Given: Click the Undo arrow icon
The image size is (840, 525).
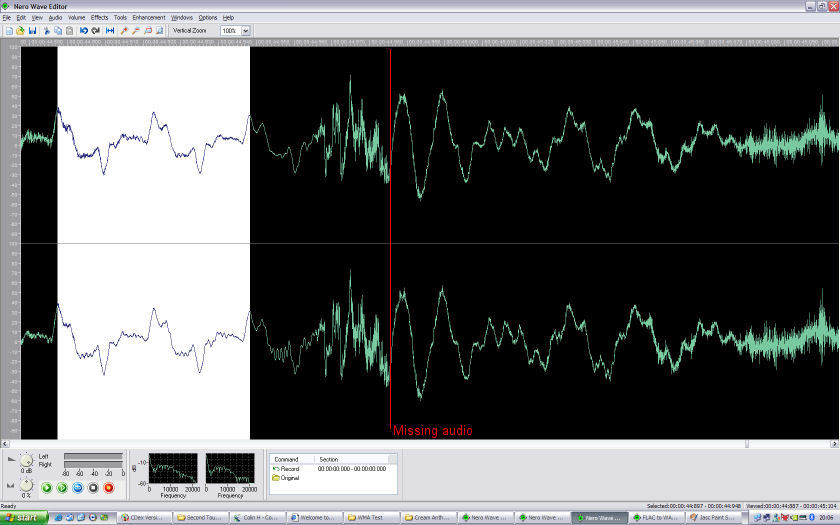Looking at the screenshot, I should pos(84,31).
